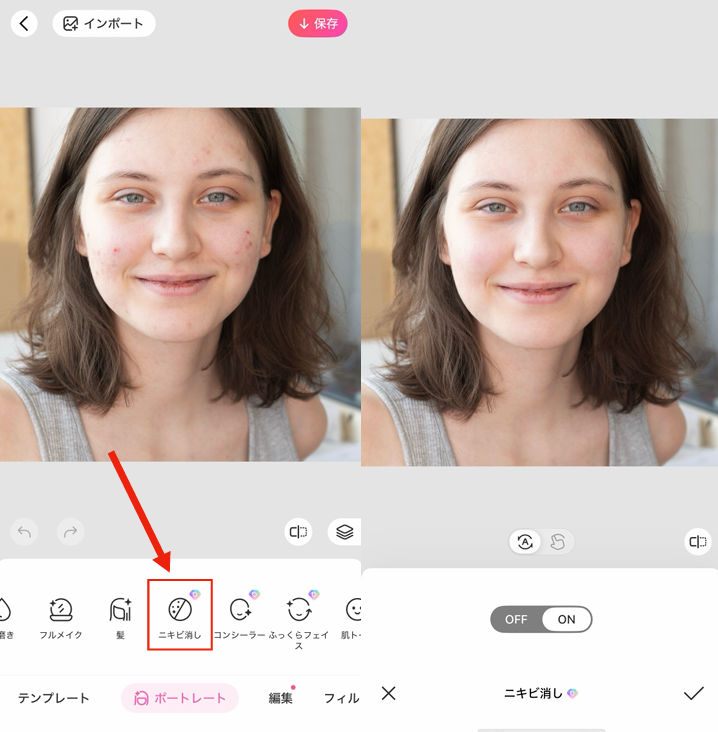The image size is (718, 732).
Task: Open the インポート import button
Action: click(x=104, y=24)
